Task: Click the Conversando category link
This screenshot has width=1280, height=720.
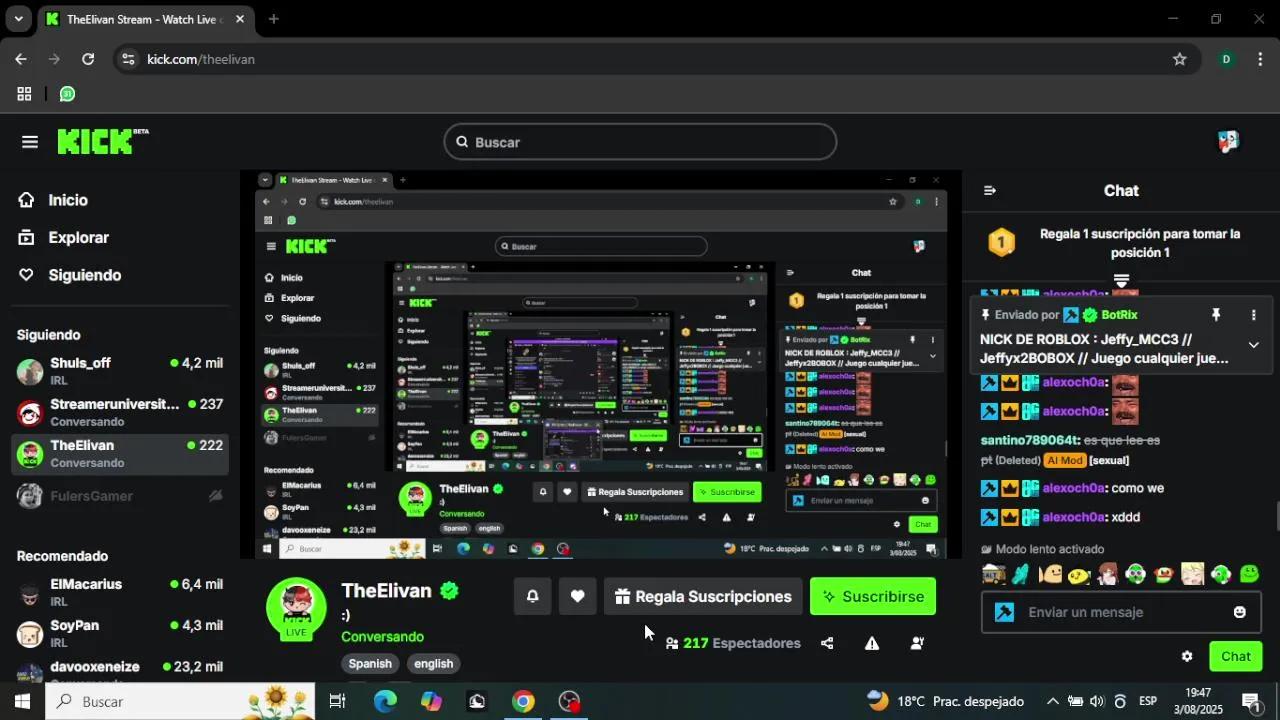Action: (x=382, y=636)
